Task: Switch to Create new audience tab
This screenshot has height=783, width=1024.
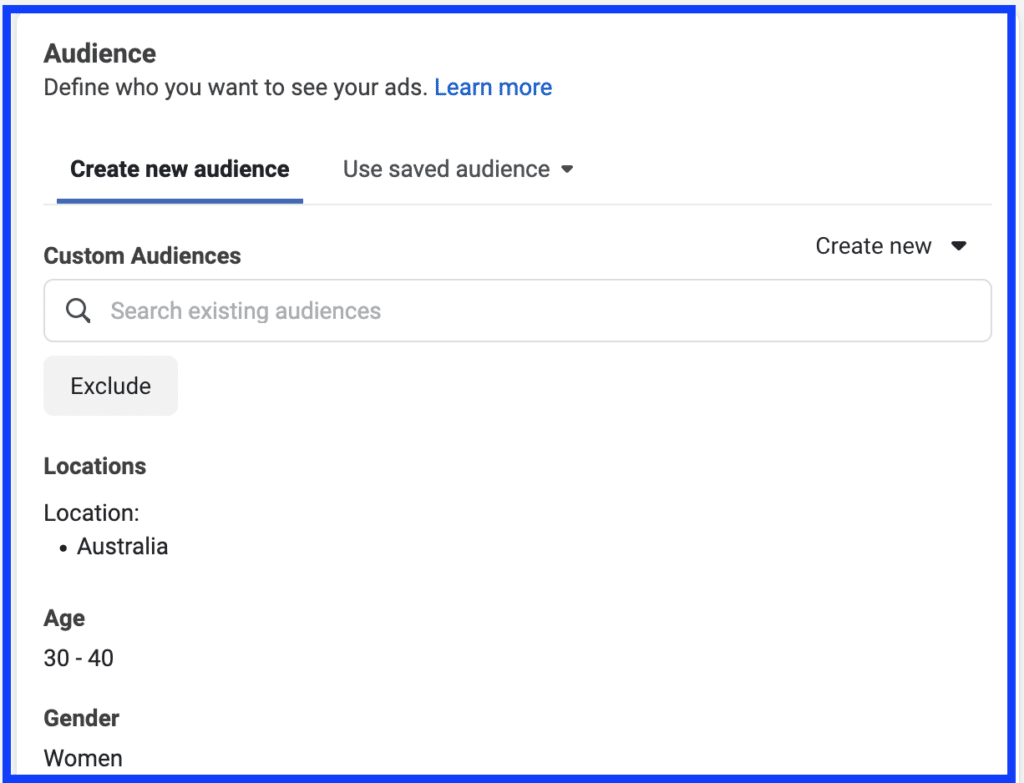Action: (180, 169)
